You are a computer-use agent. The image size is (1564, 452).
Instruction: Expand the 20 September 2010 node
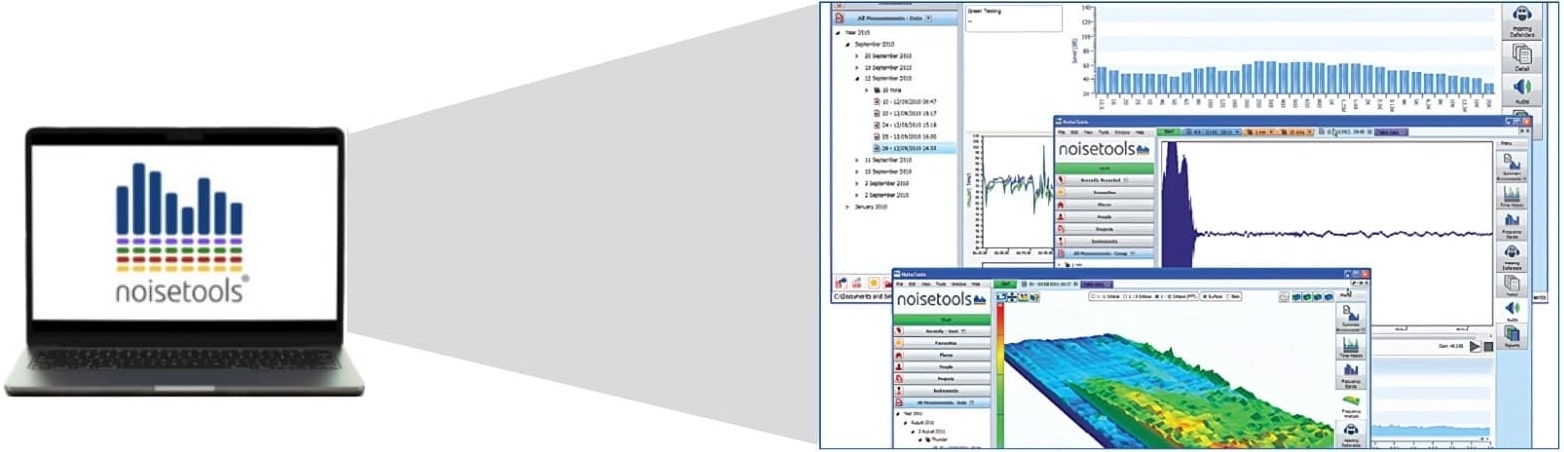click(x=857, y=56)
